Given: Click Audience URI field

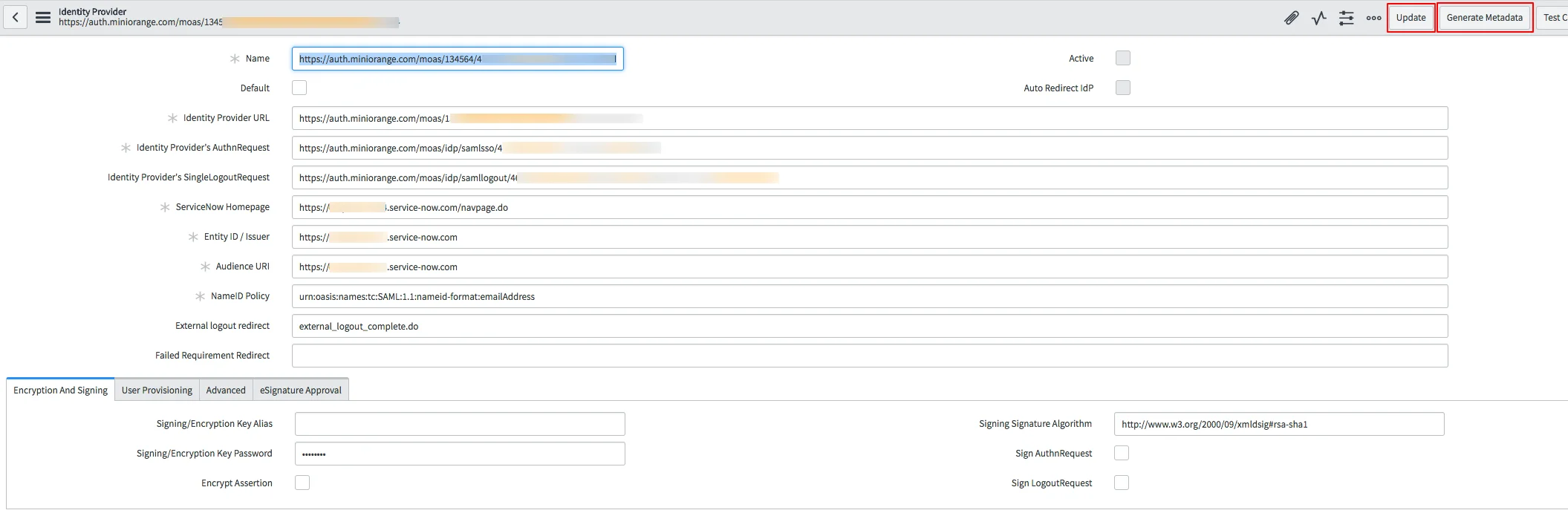Looking at the screenshot, I should (x=870, y=267).
